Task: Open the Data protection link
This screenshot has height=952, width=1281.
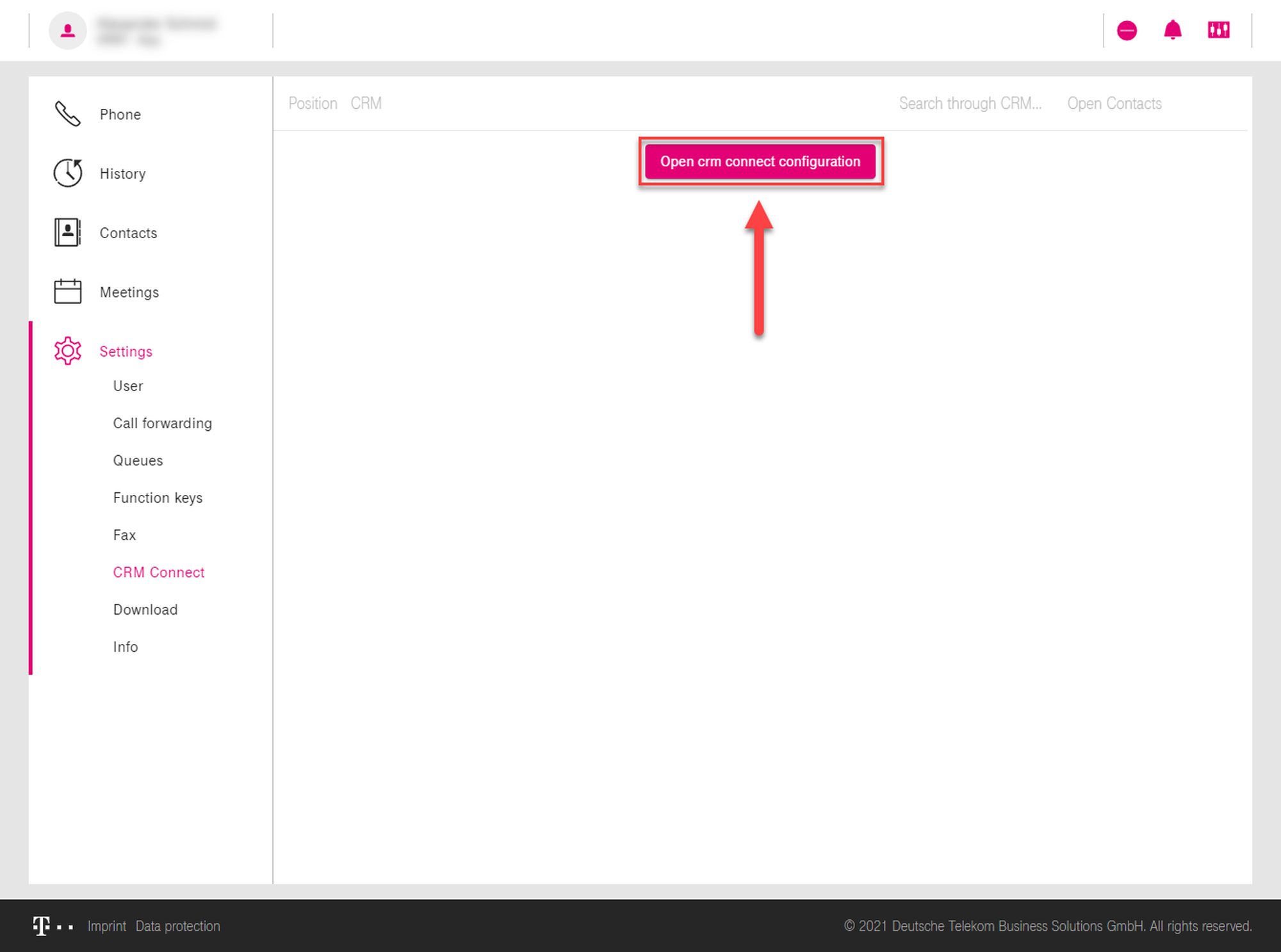Action: click(177, 926)
